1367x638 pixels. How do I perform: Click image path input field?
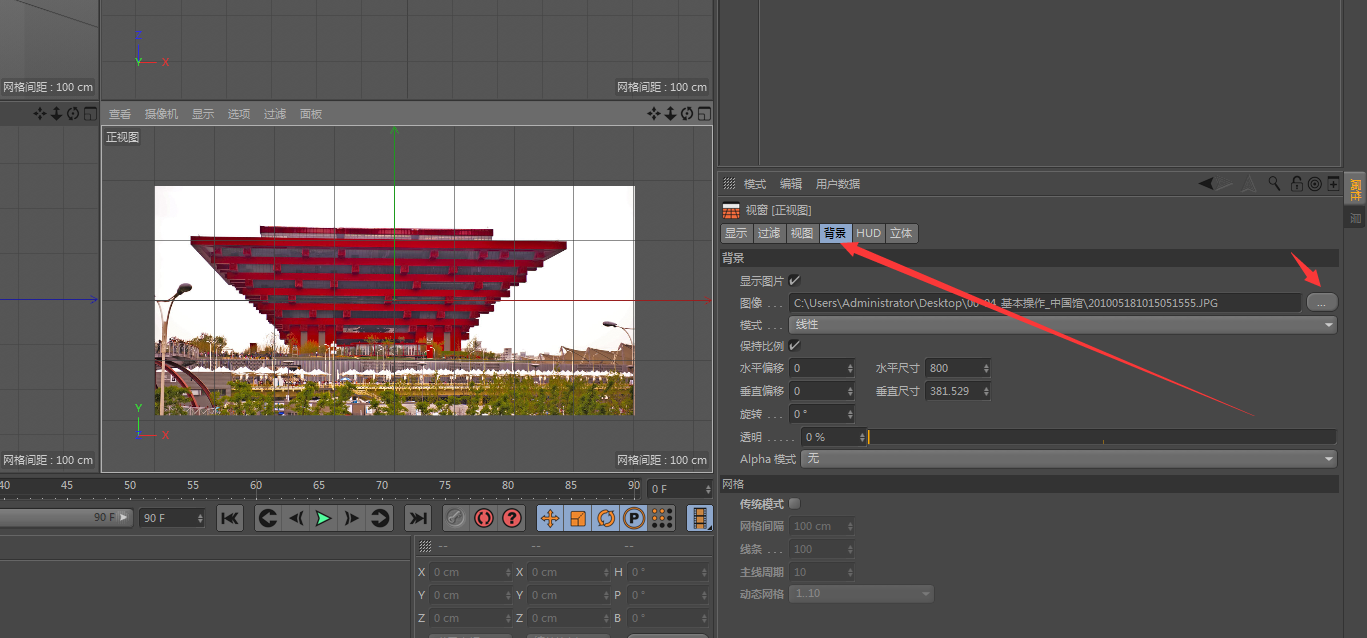click(x=1045, y=303)
